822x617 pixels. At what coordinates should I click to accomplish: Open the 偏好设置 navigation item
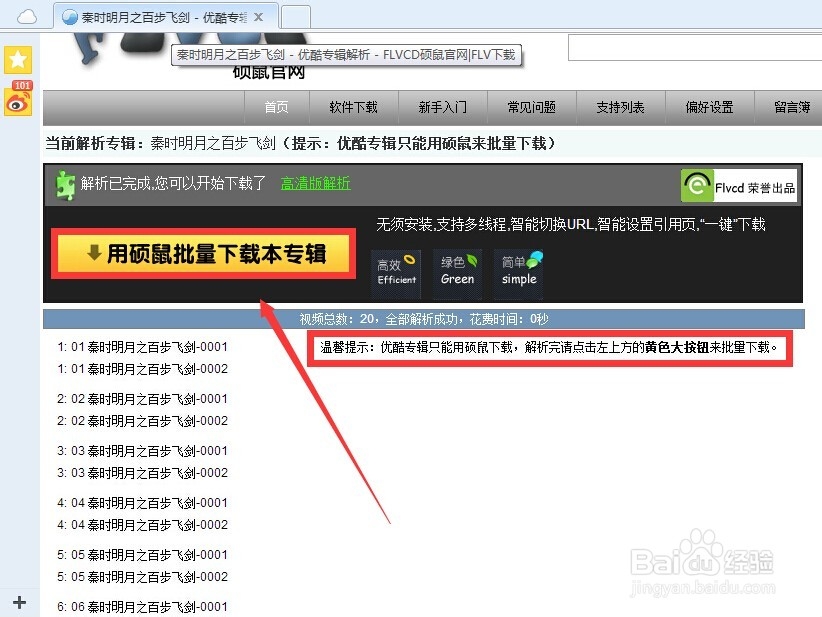click(x=709, y=107)
